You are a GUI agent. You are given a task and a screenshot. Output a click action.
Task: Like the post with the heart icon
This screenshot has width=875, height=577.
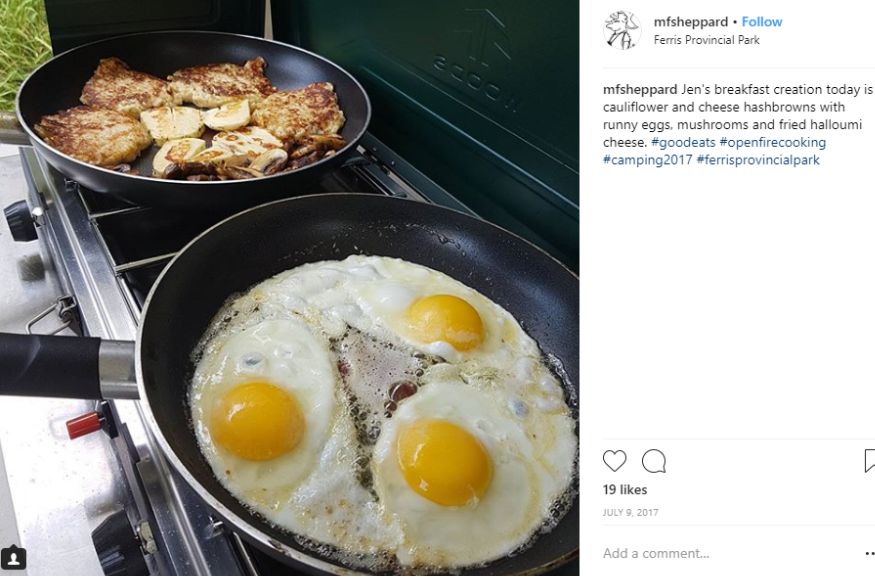coord(614,461)
